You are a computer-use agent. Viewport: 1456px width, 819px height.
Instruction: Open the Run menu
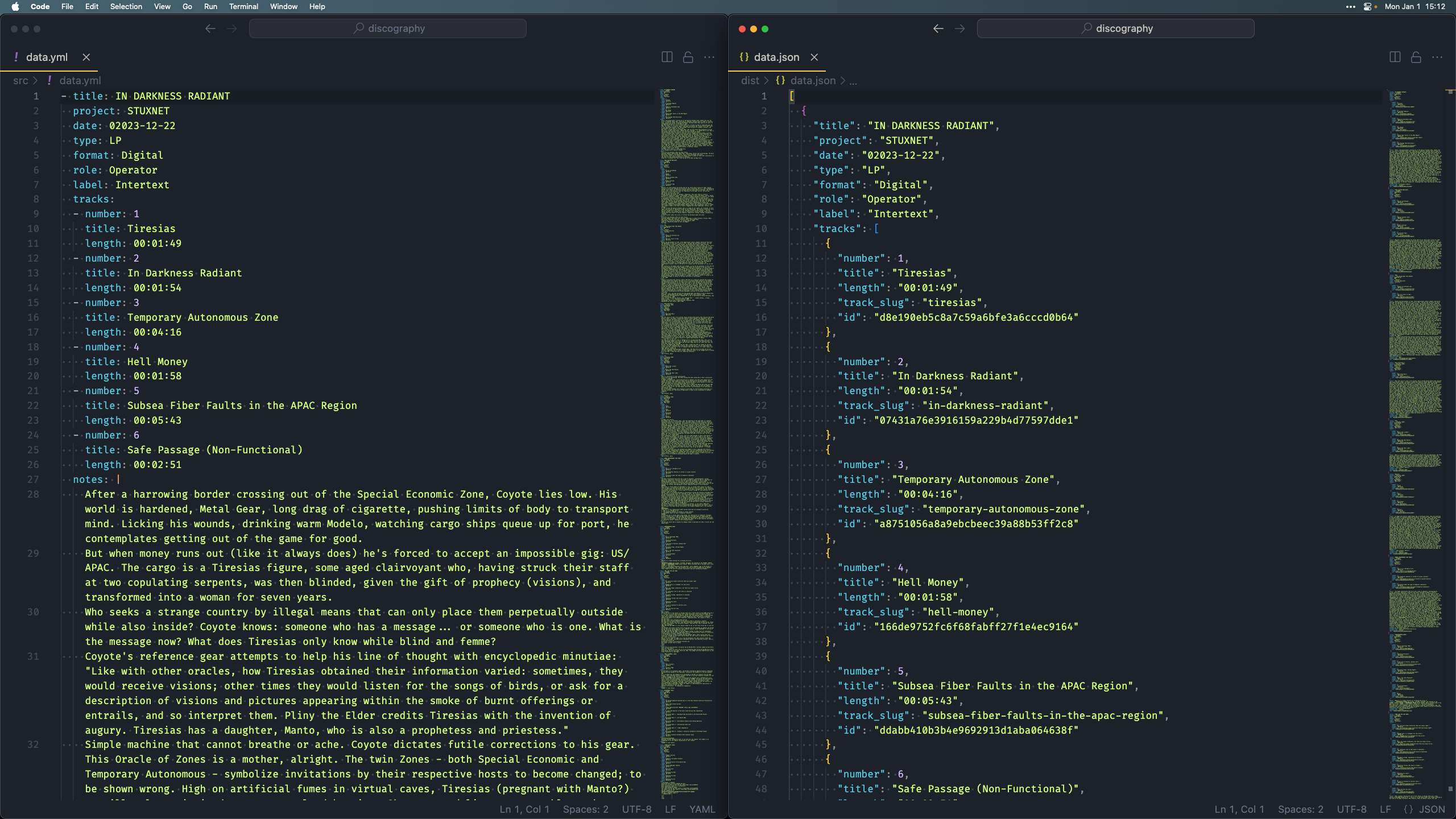(210, 6)
